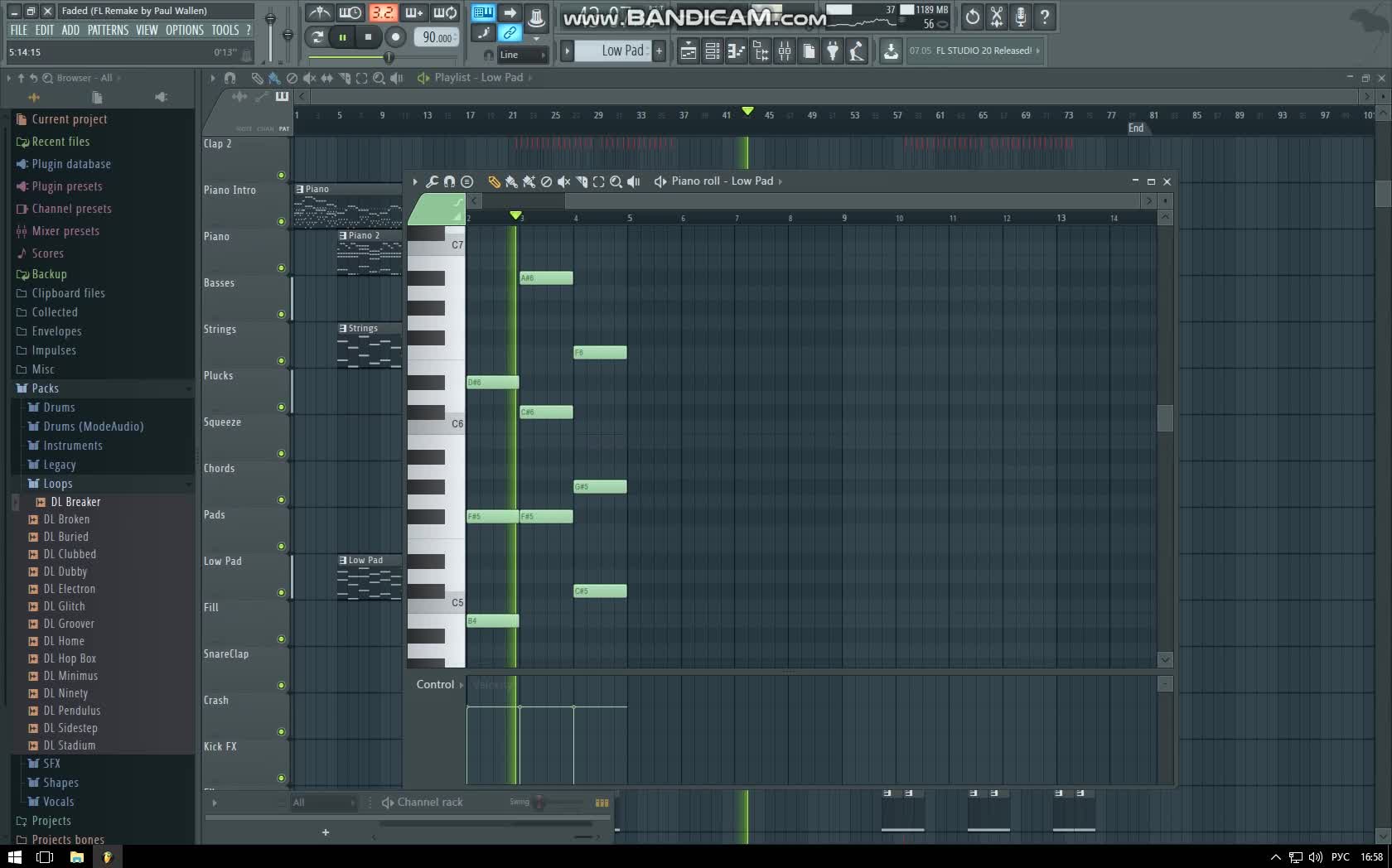Image resolution: width=1392 pixels, height=868 pixels.
Task: Select the mute tool in Piano roll
Action: pos(563,181)
